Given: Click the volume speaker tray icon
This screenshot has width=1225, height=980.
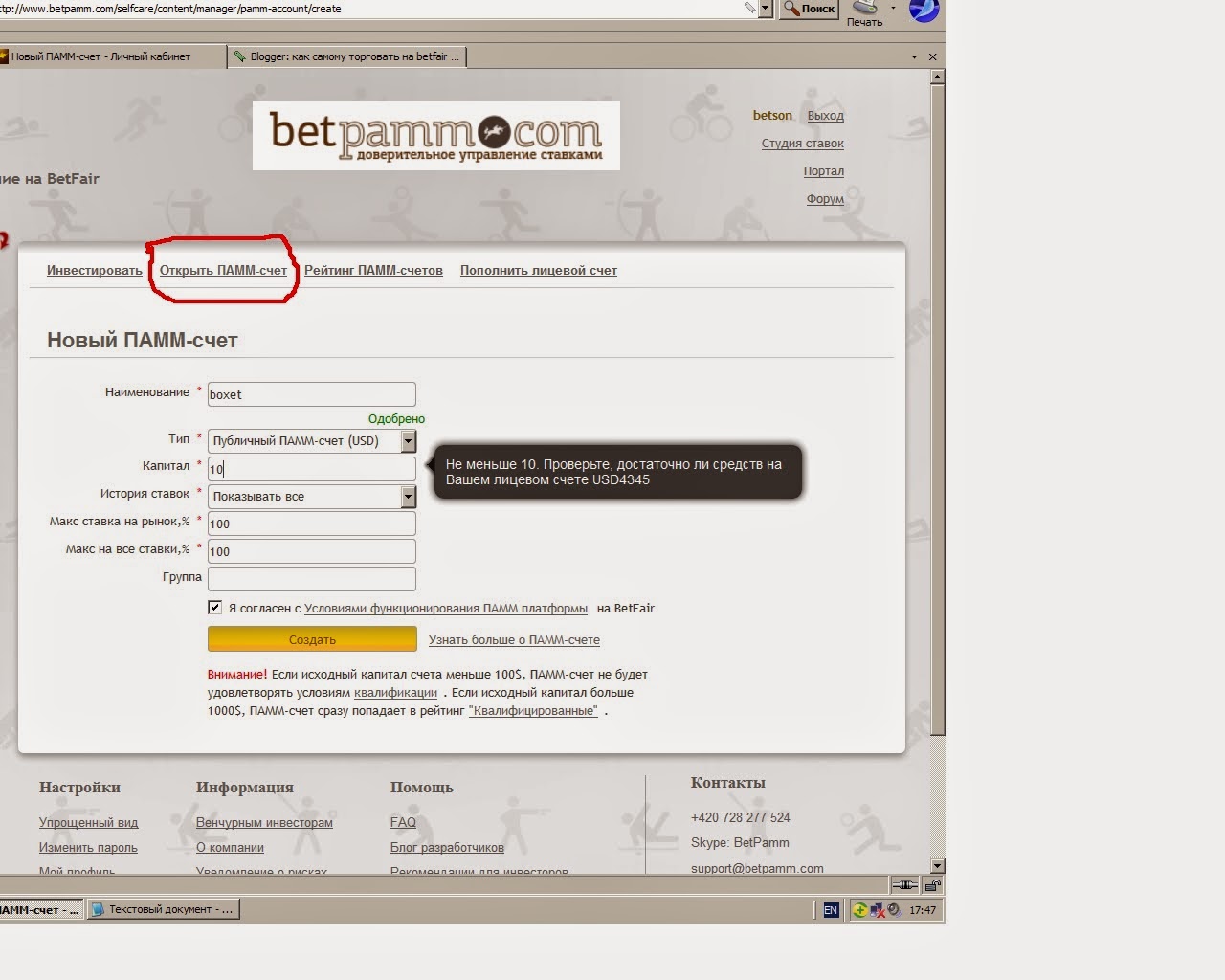Looking at the screenshot, I should point(893,910).
